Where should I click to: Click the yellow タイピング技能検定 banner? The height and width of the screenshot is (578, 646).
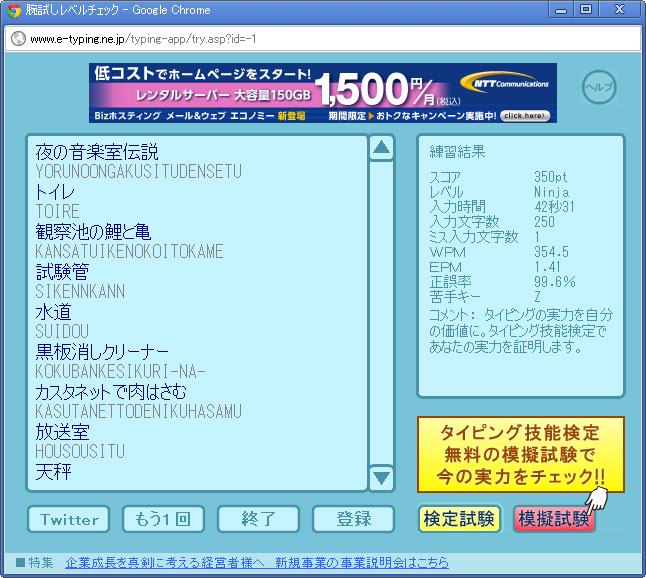click(x=520, y=455)
